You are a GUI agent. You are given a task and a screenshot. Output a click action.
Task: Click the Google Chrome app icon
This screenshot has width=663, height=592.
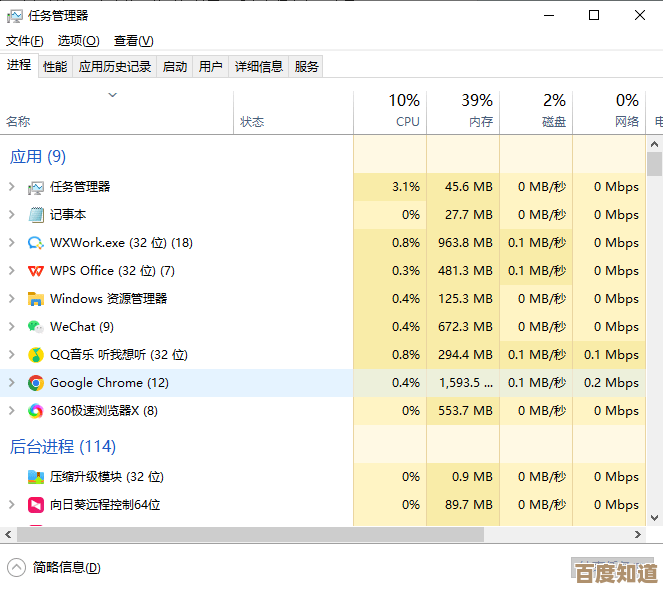[36, 382]
